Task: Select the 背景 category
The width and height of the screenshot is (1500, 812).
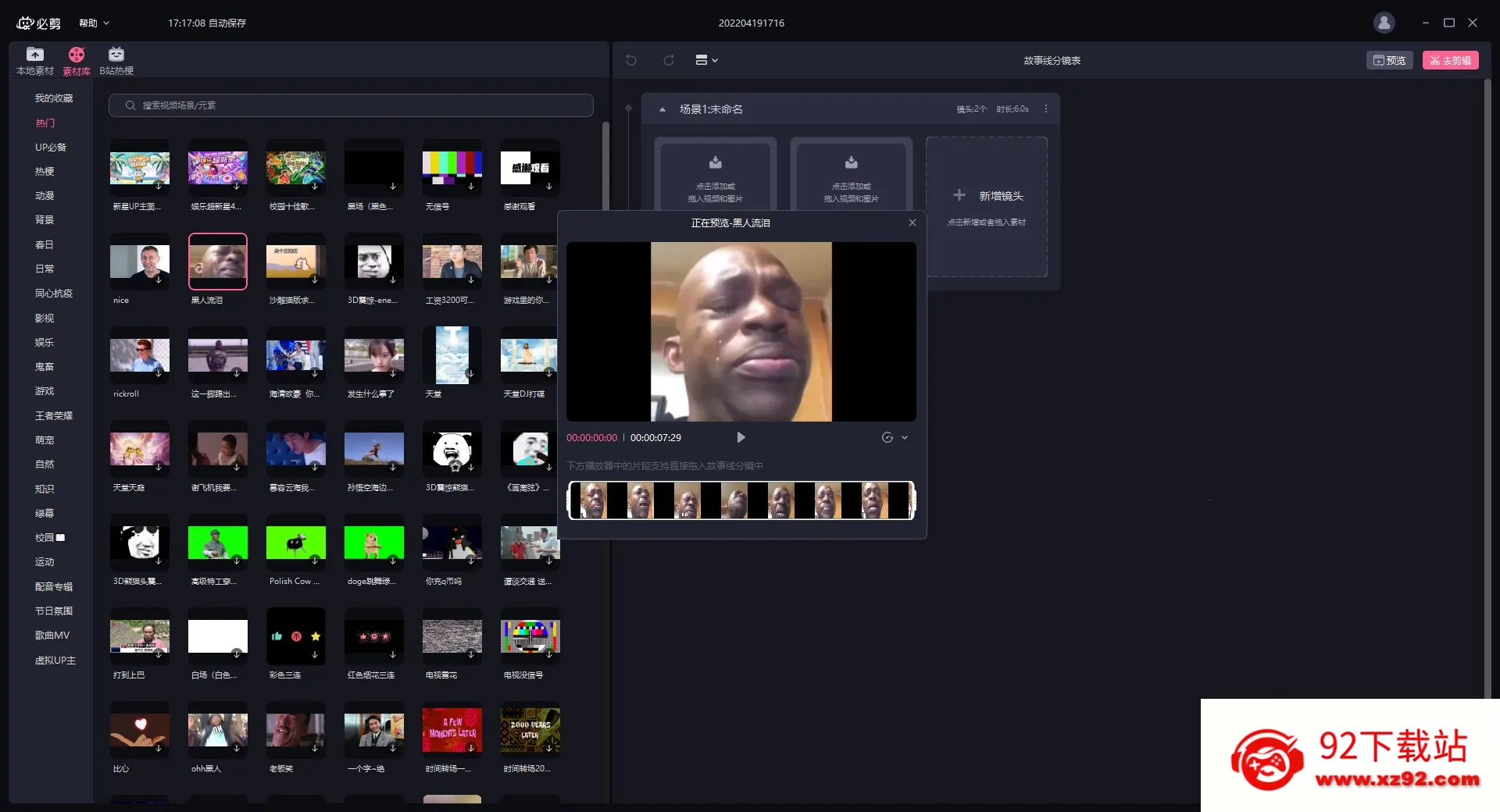Action: [45, 220]
